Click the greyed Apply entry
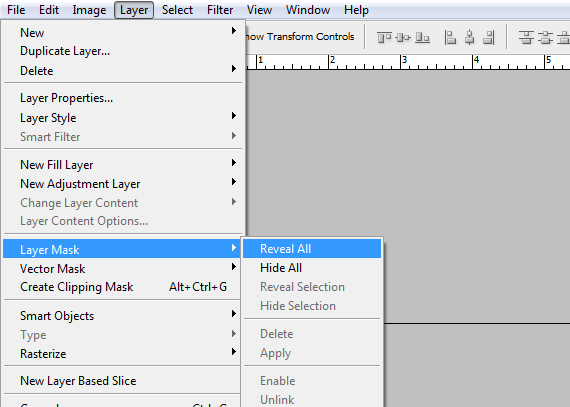 pos(312,353)
